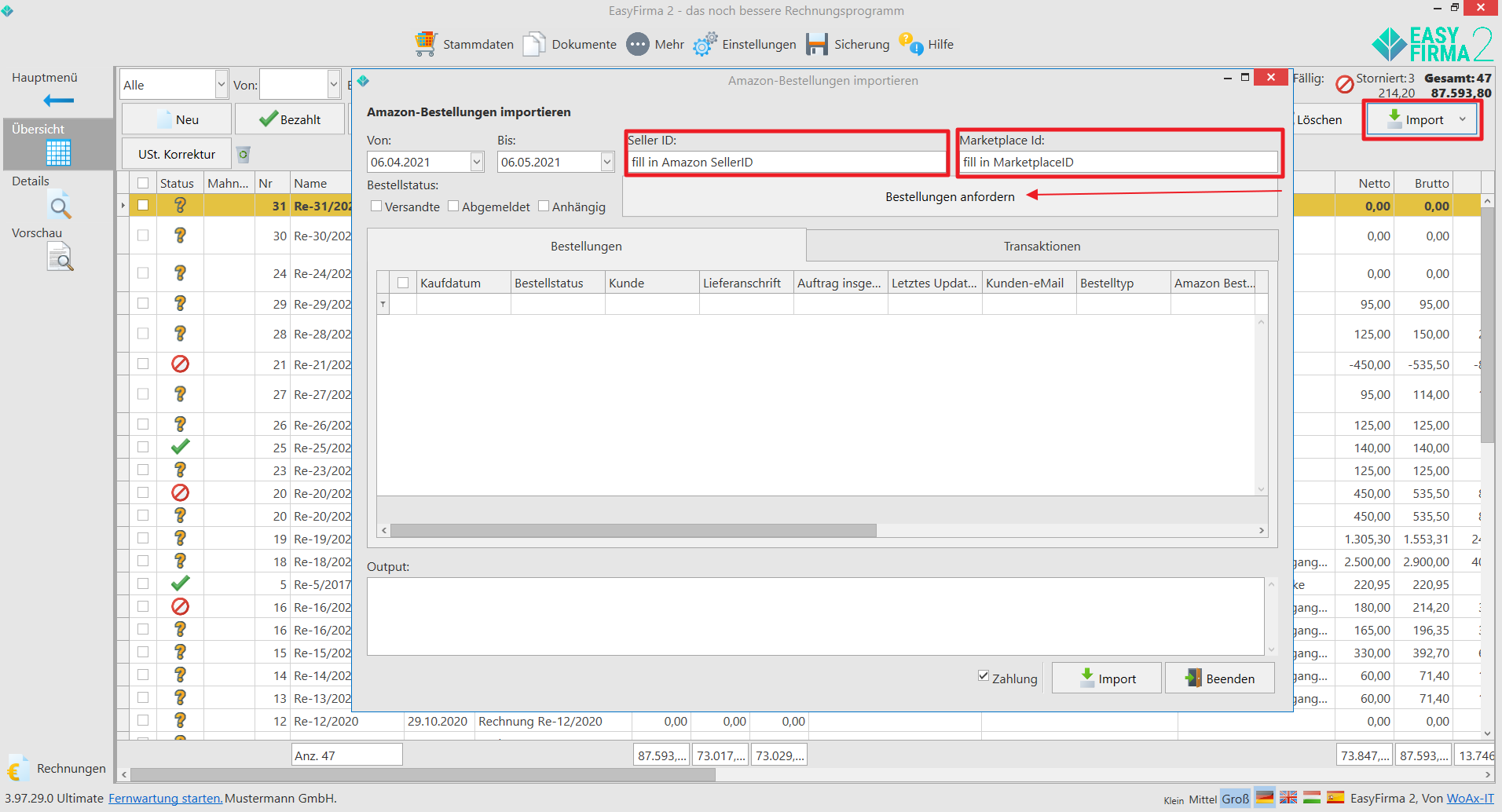Open Fernwartung starten link
The height and width of the screenshot is (812, 1502).
tap(166, 798)
